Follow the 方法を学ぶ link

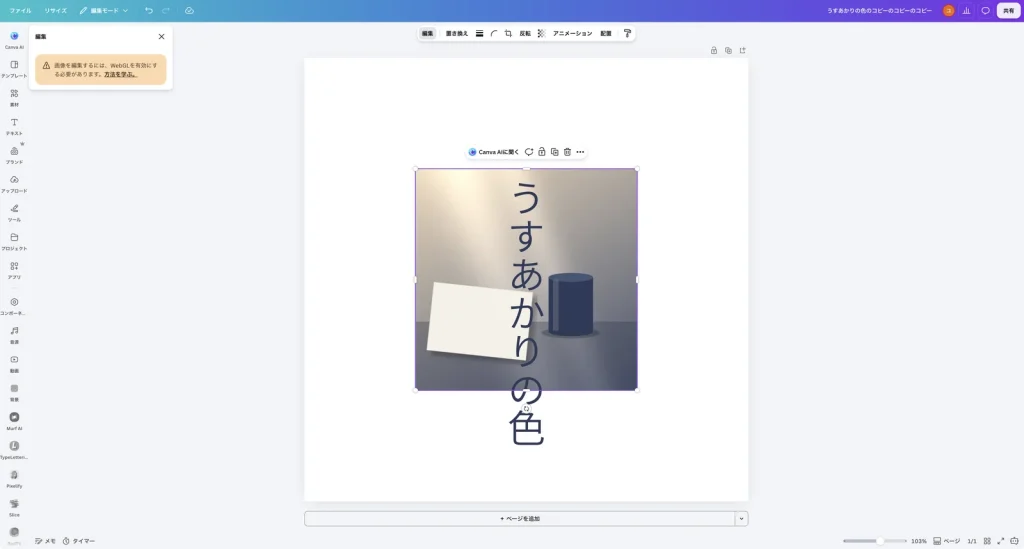pos(120,74)
